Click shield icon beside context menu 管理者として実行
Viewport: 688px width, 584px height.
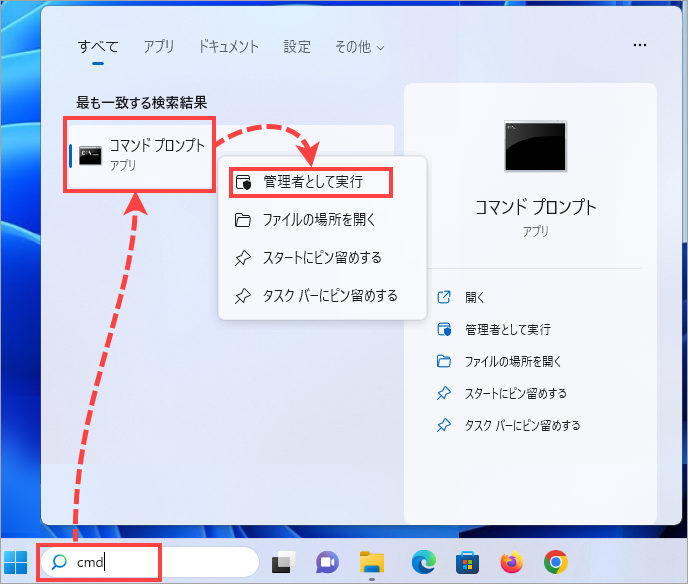tap(243, 182)
